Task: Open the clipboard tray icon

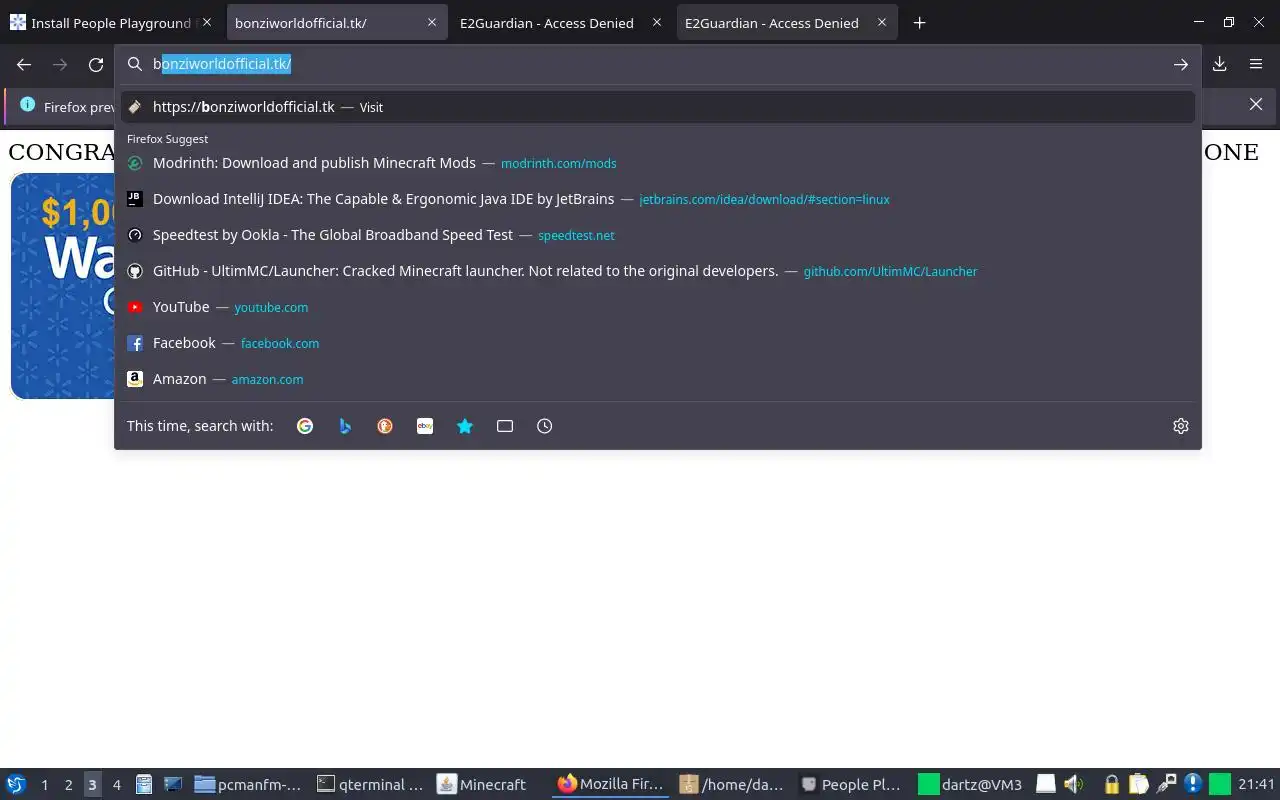Action: coord(1138,784)
